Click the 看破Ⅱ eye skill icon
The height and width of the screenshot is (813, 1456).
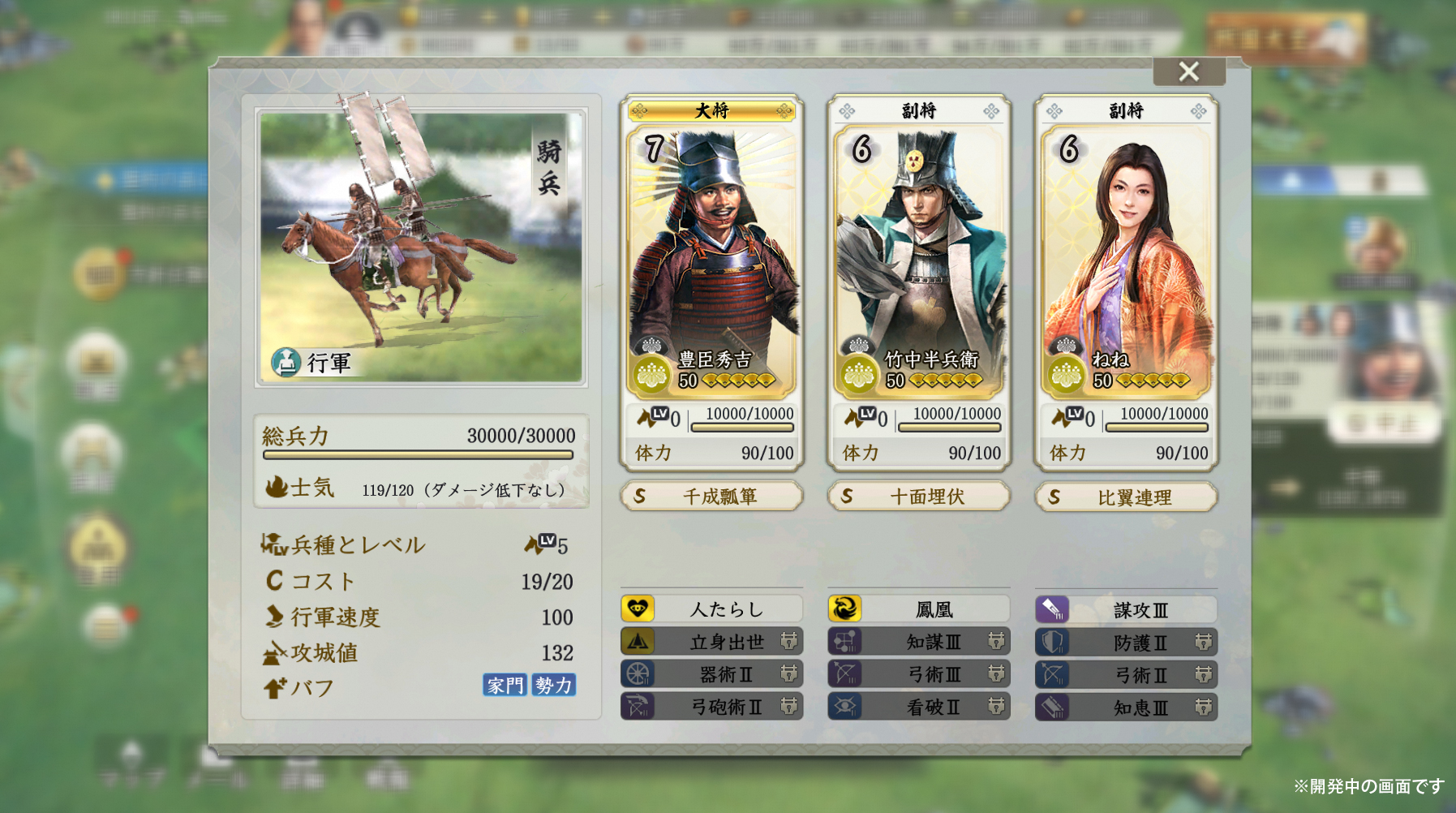[x=844, y=707]
